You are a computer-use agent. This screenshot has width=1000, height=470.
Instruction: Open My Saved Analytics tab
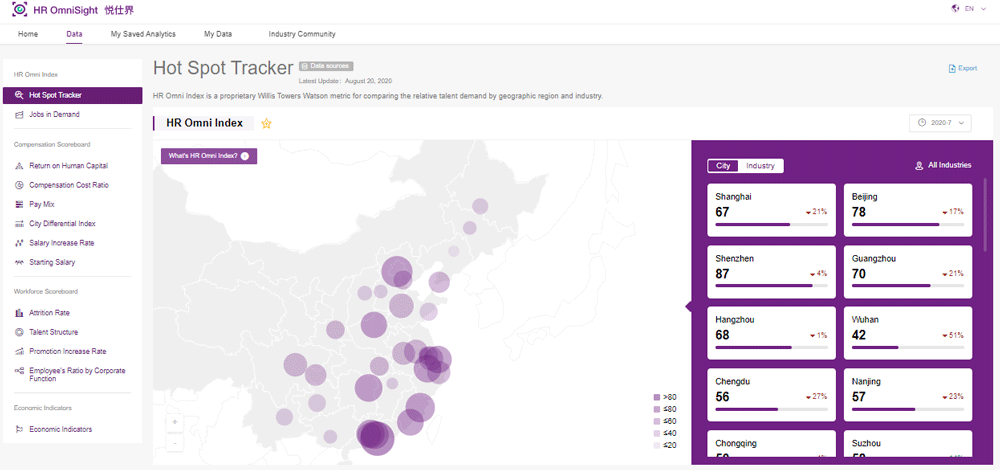143,34
